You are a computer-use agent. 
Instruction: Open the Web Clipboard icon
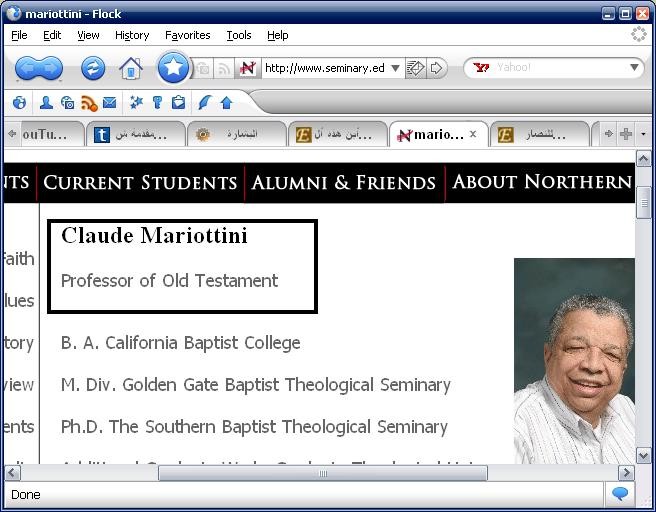tap(179, 102)
